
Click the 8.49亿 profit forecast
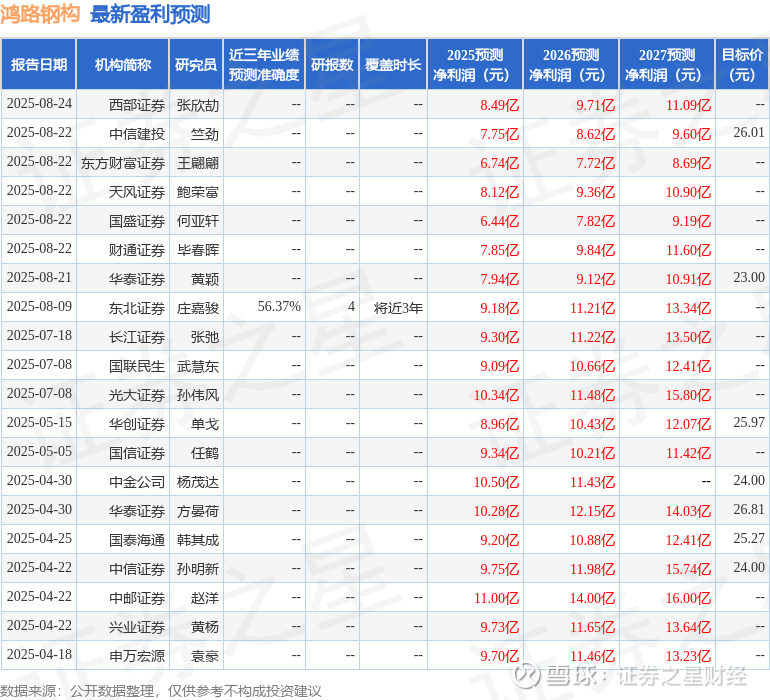coord(499,105)
